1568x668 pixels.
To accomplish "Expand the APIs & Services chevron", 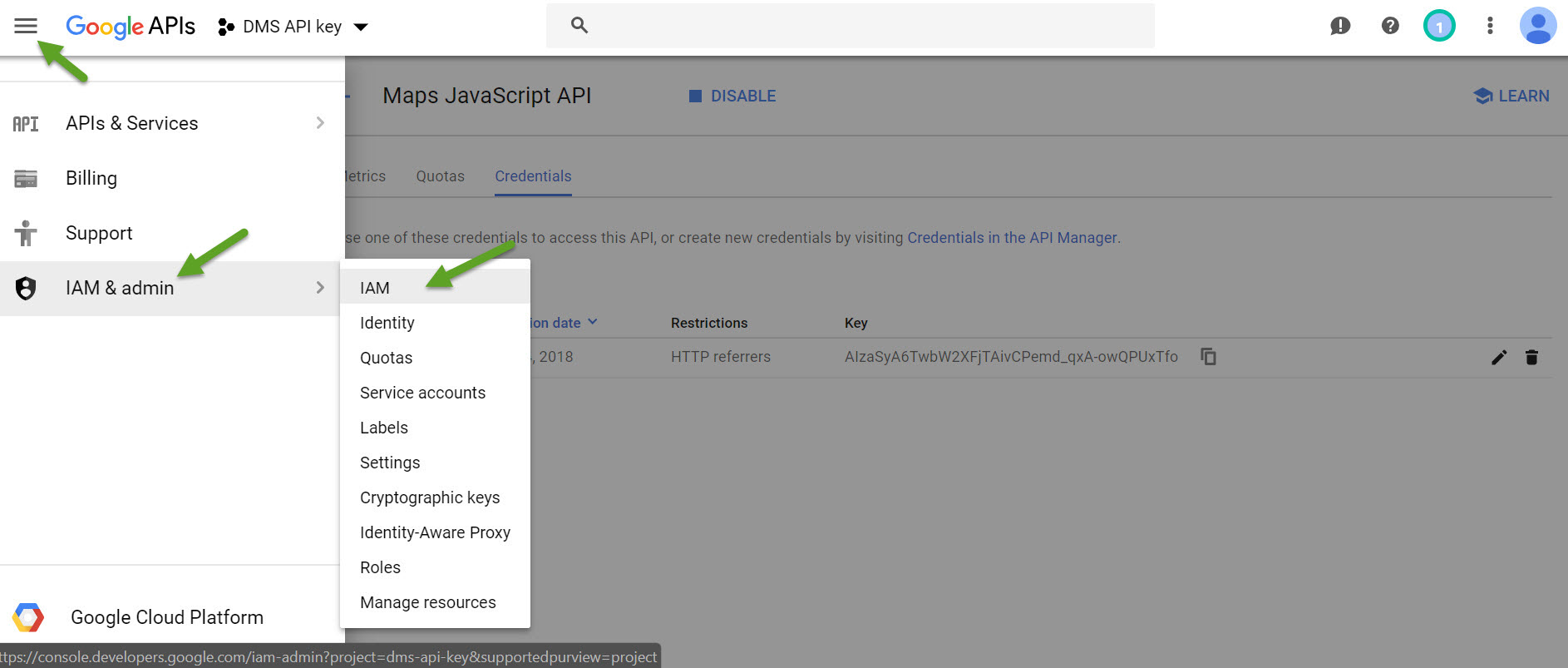I will pyautogui.click(x=320, y=123).
